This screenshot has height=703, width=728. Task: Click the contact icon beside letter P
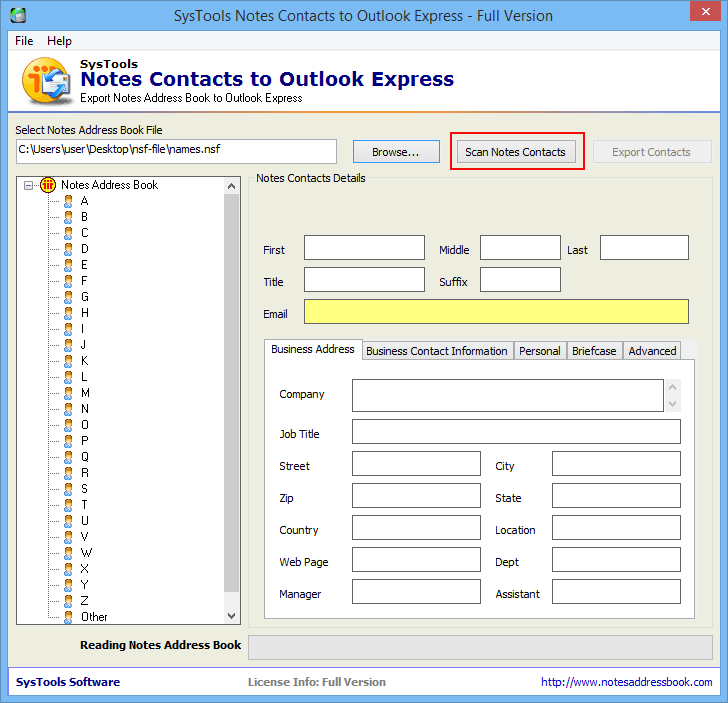68,441
